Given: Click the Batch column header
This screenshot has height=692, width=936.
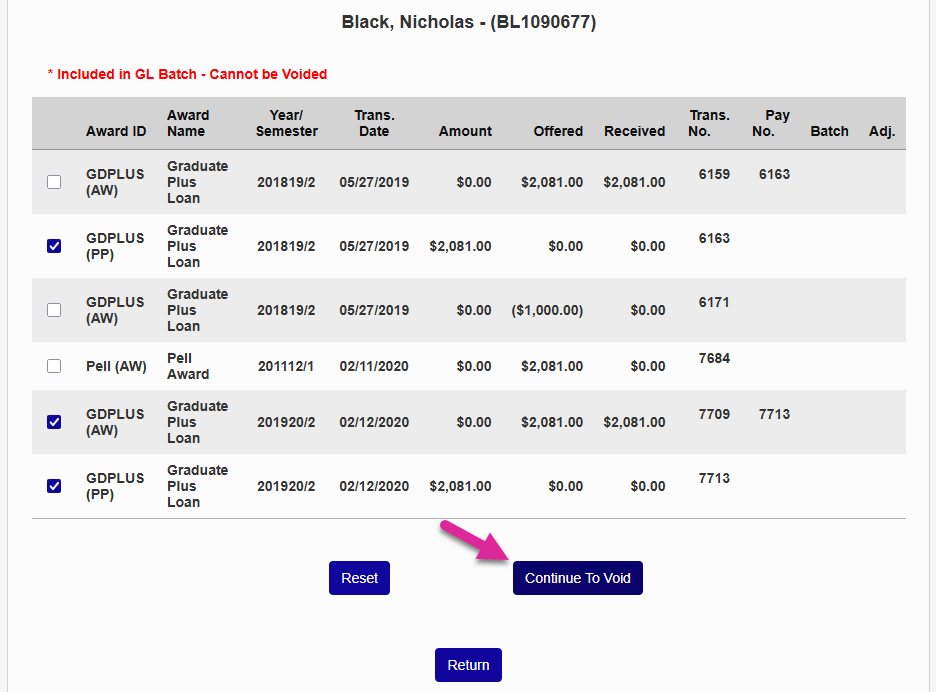Looking at the screenshot, I should coord(829,131).
